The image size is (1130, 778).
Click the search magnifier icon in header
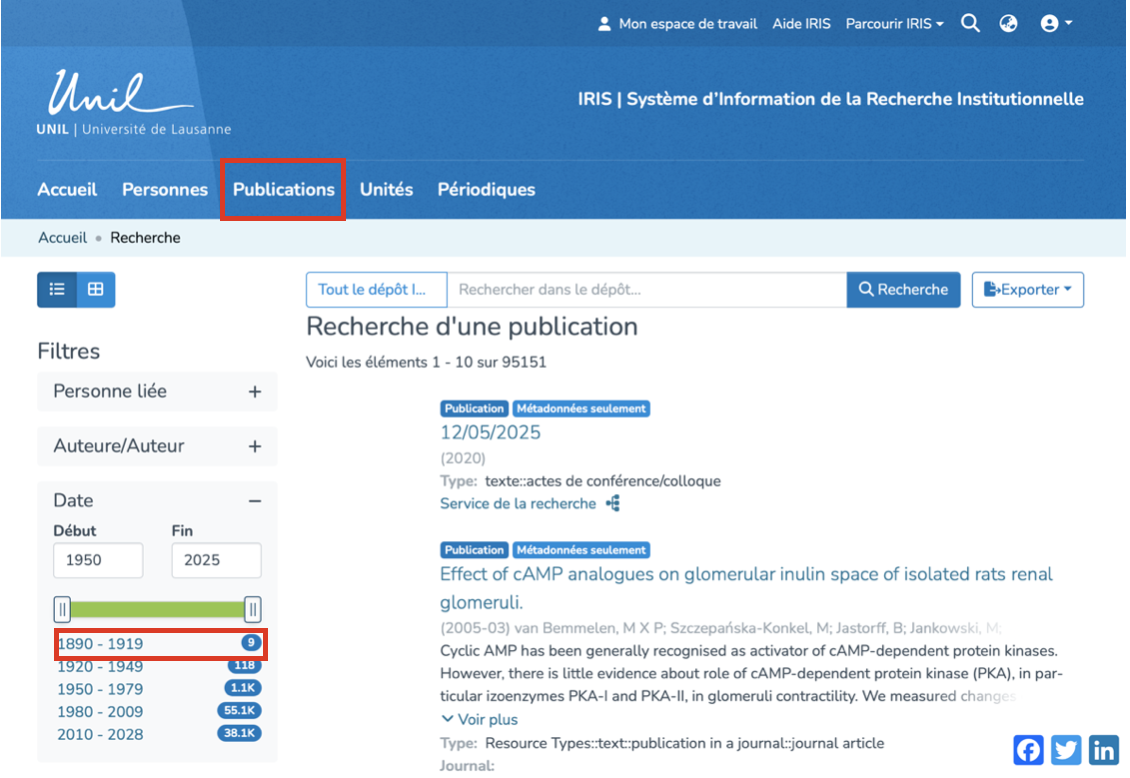pyautogui.click(x=970, y=23)
